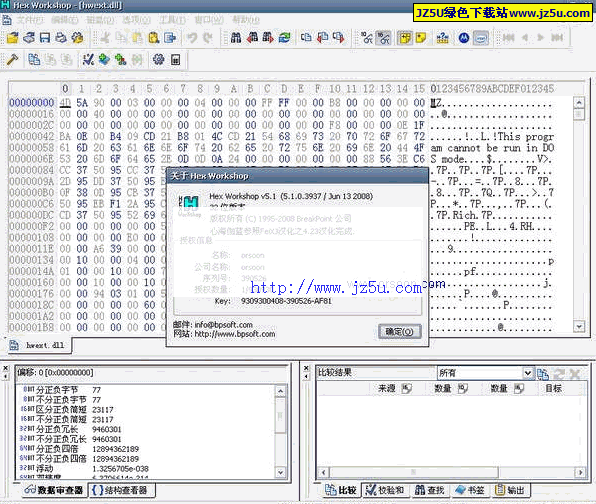Open the 文件(F) menu

click(x=30, y=20)
